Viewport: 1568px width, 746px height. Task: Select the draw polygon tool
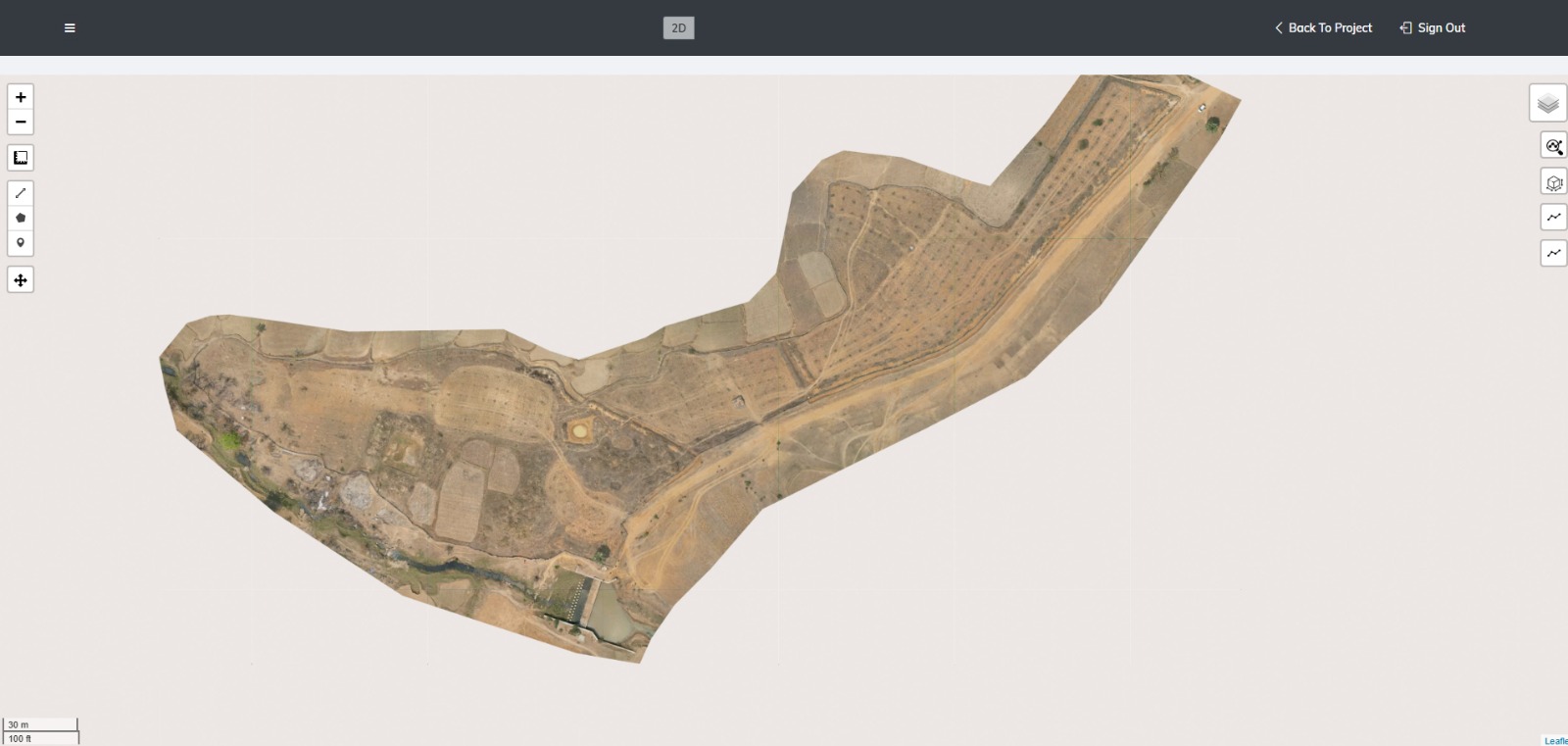pos(21,218)
